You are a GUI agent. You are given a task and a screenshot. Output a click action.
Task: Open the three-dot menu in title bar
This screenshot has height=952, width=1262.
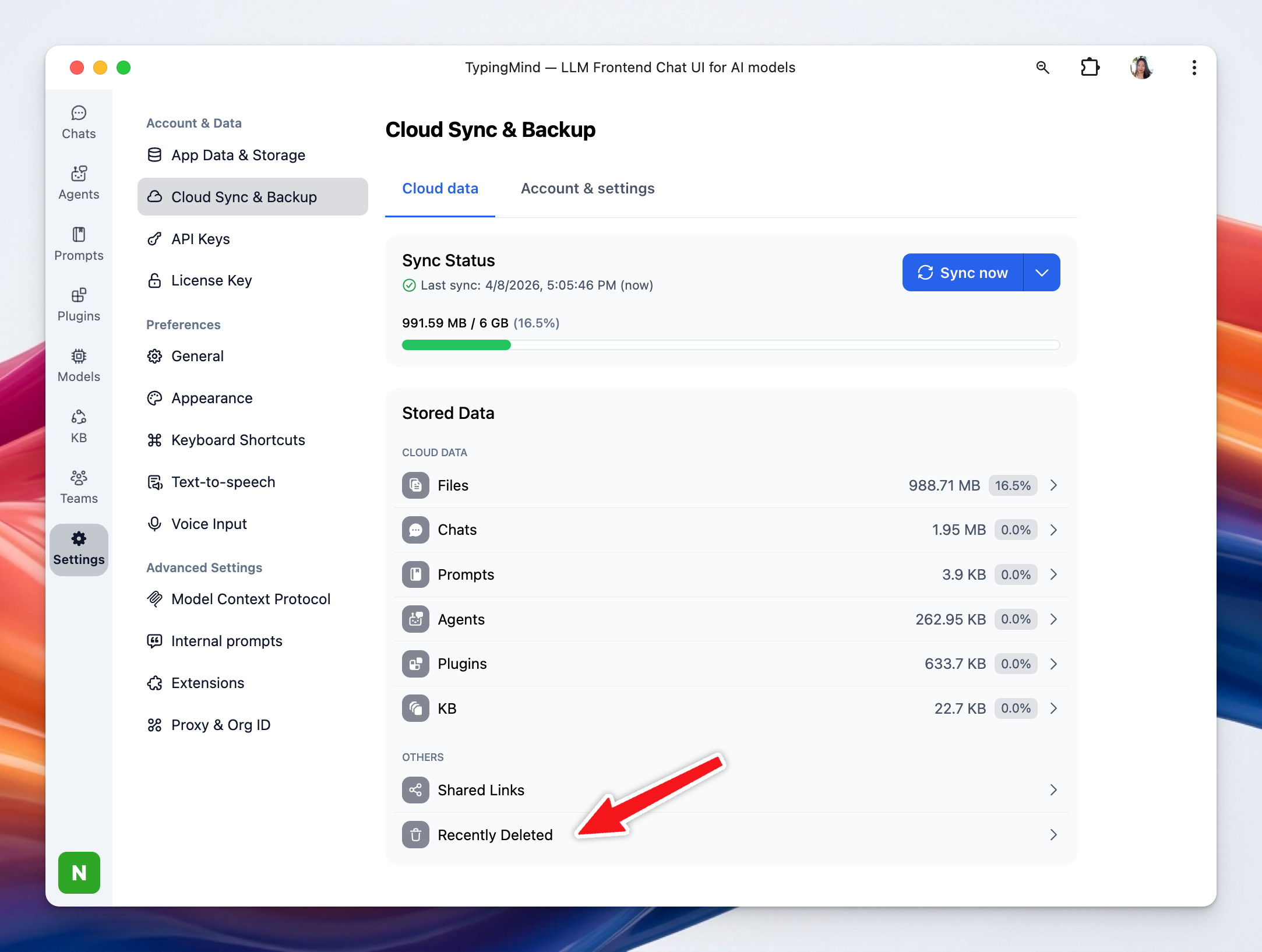[1194, 68]
